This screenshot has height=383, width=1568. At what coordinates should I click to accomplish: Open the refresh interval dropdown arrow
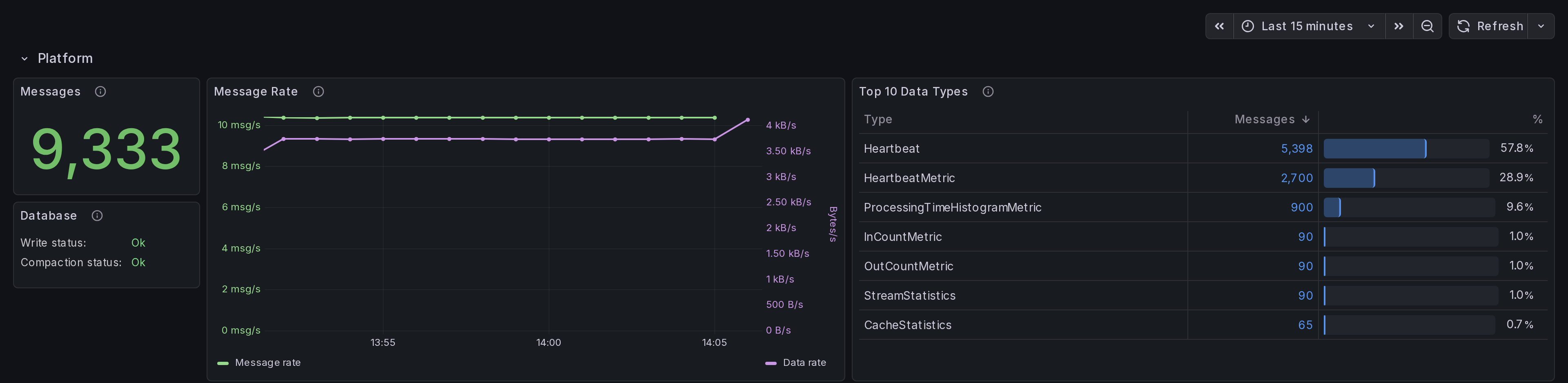pyautogui.click(x=1541, y=26)
